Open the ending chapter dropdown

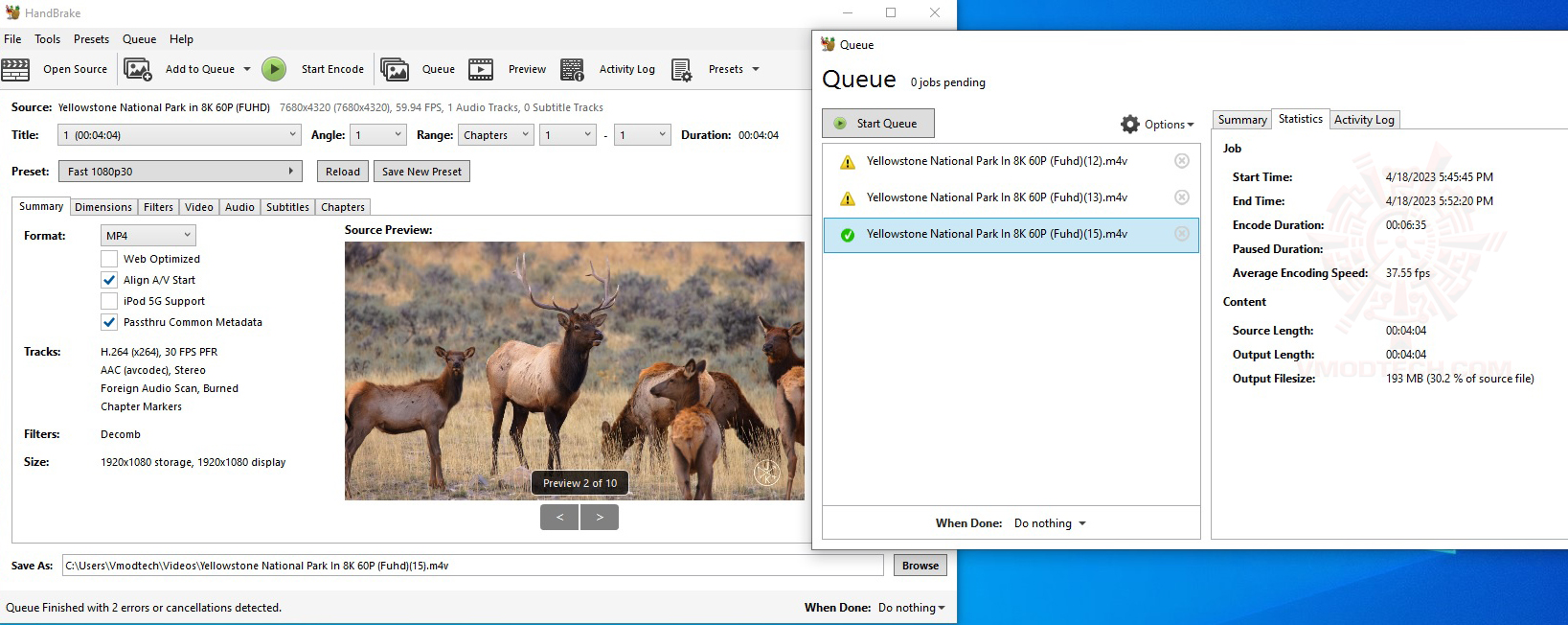pyautogui.click(x=643, y=135)
